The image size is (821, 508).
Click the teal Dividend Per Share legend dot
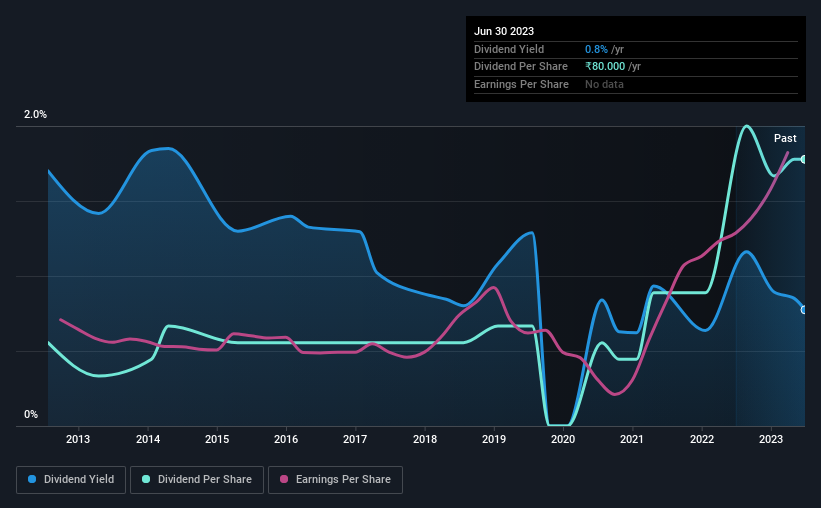coord(146,479)
